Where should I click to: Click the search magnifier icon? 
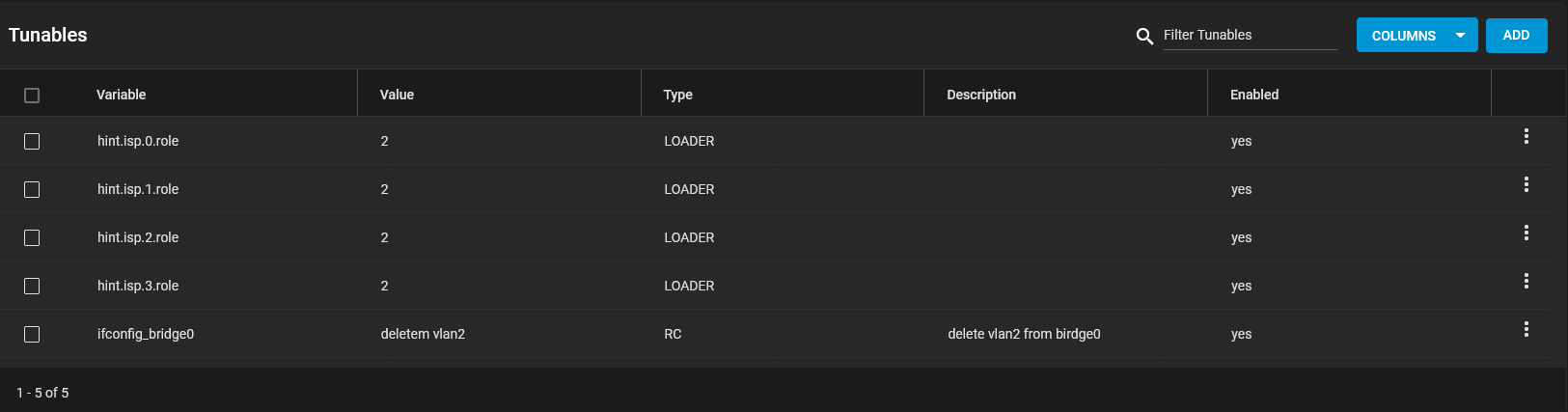[1144, 37]
